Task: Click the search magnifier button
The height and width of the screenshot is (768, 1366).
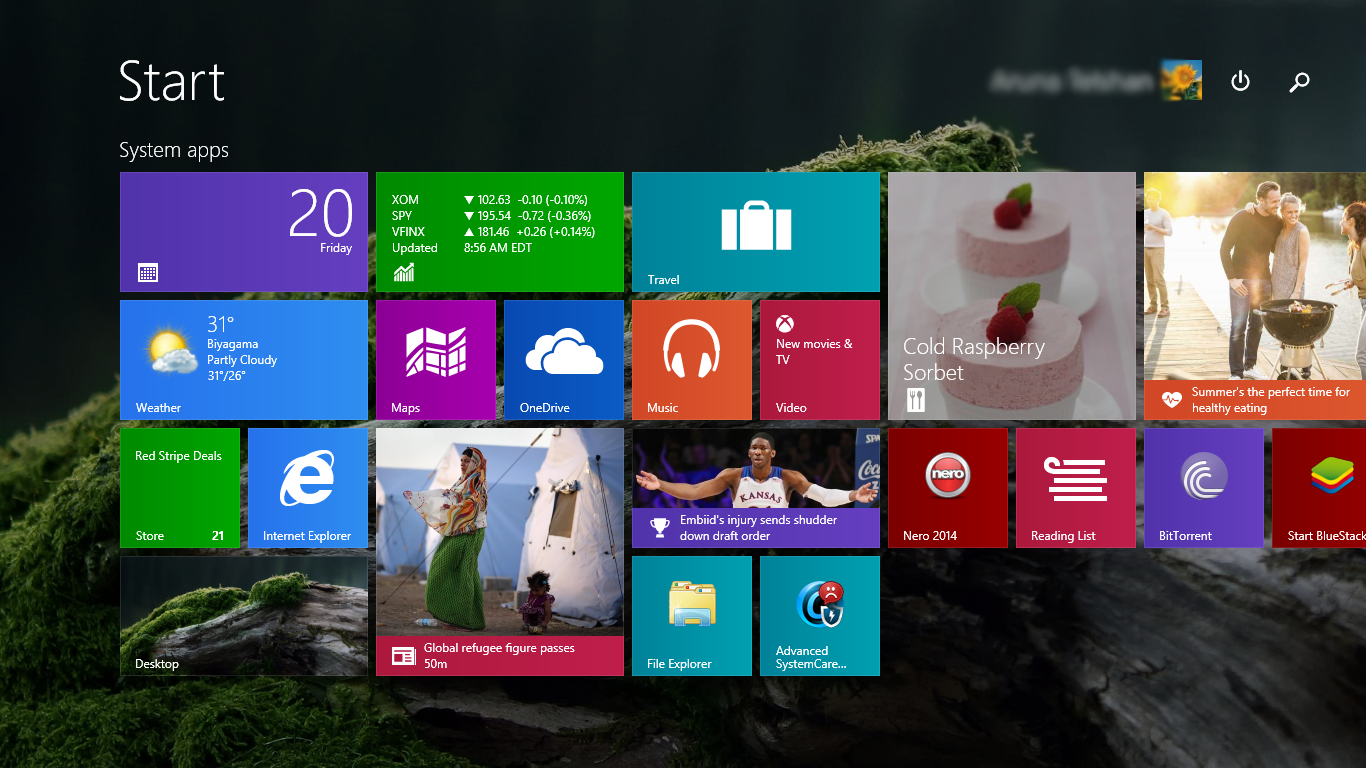Action: point(1299,82)
